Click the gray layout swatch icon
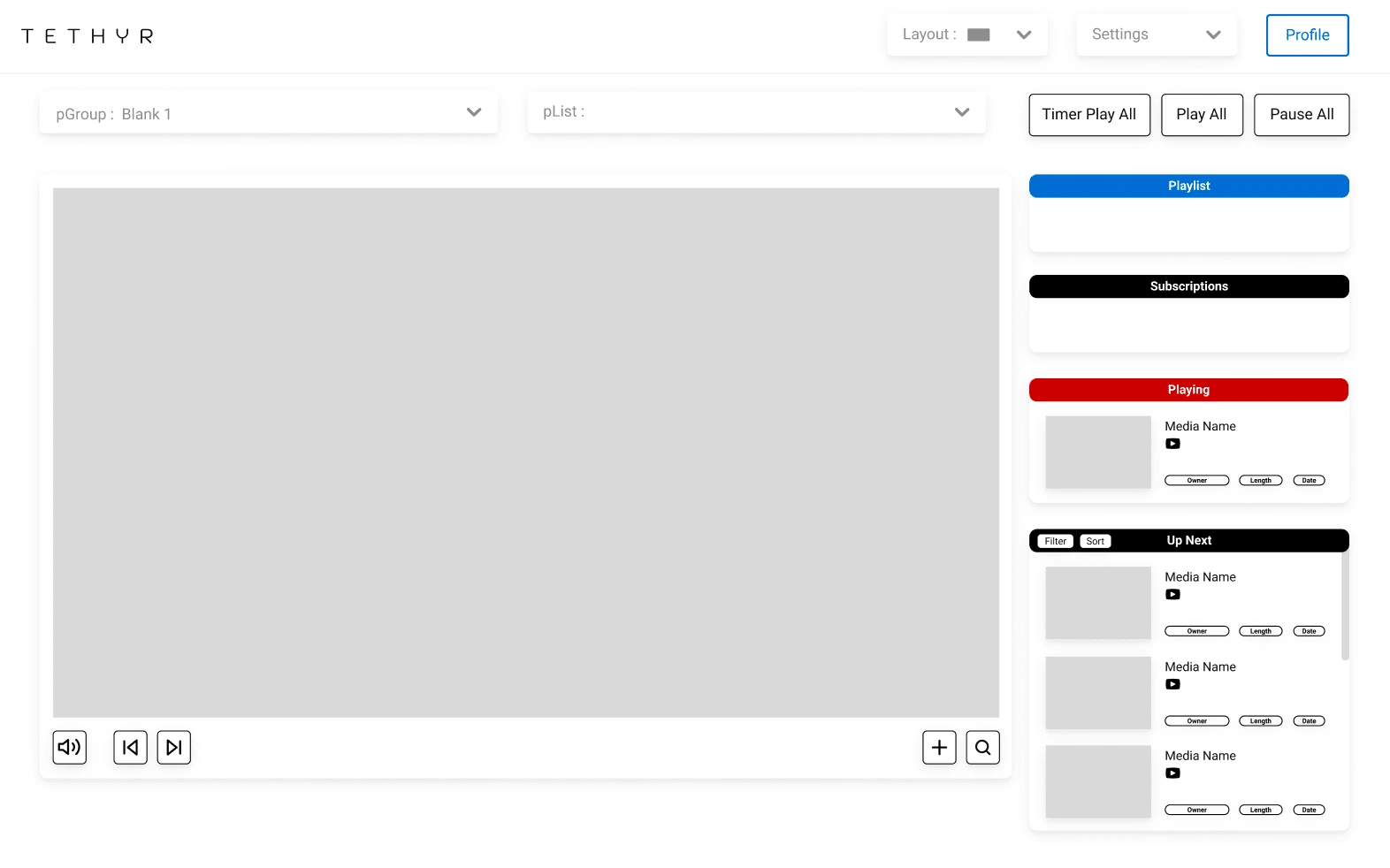 [979, 35]
